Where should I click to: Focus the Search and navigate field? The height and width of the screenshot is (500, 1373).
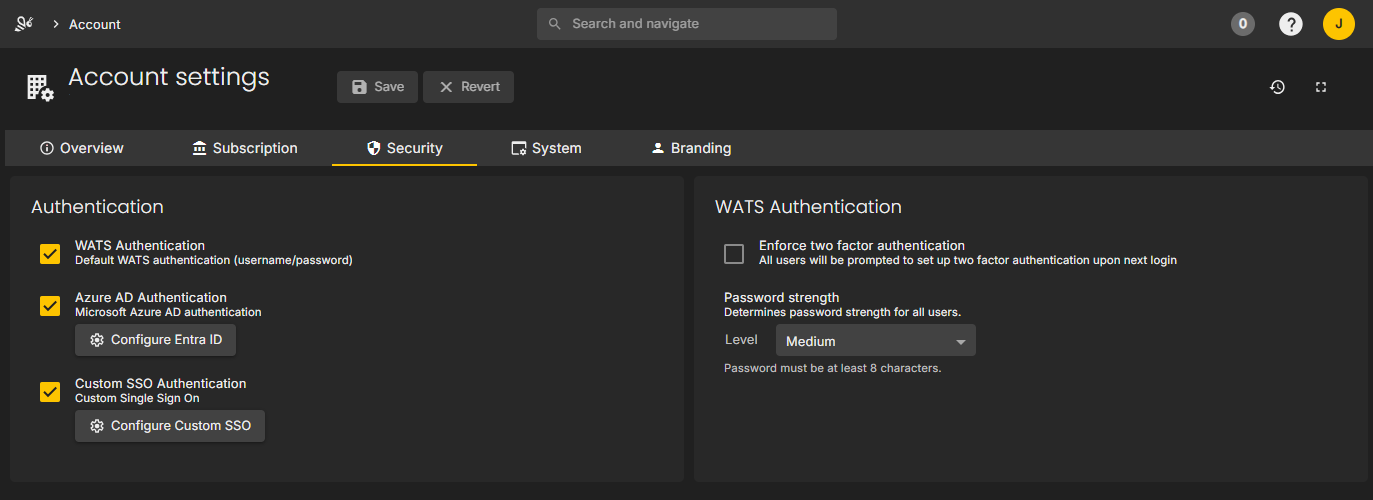tap(687, 24)
